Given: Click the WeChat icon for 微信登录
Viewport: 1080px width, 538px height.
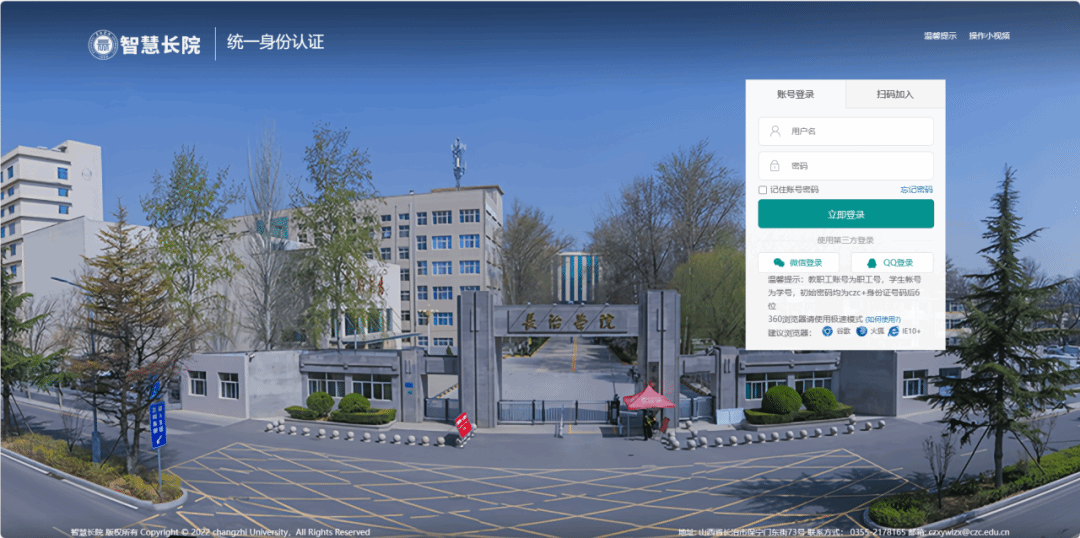Looking at the screenshot, I should [779, 262].
